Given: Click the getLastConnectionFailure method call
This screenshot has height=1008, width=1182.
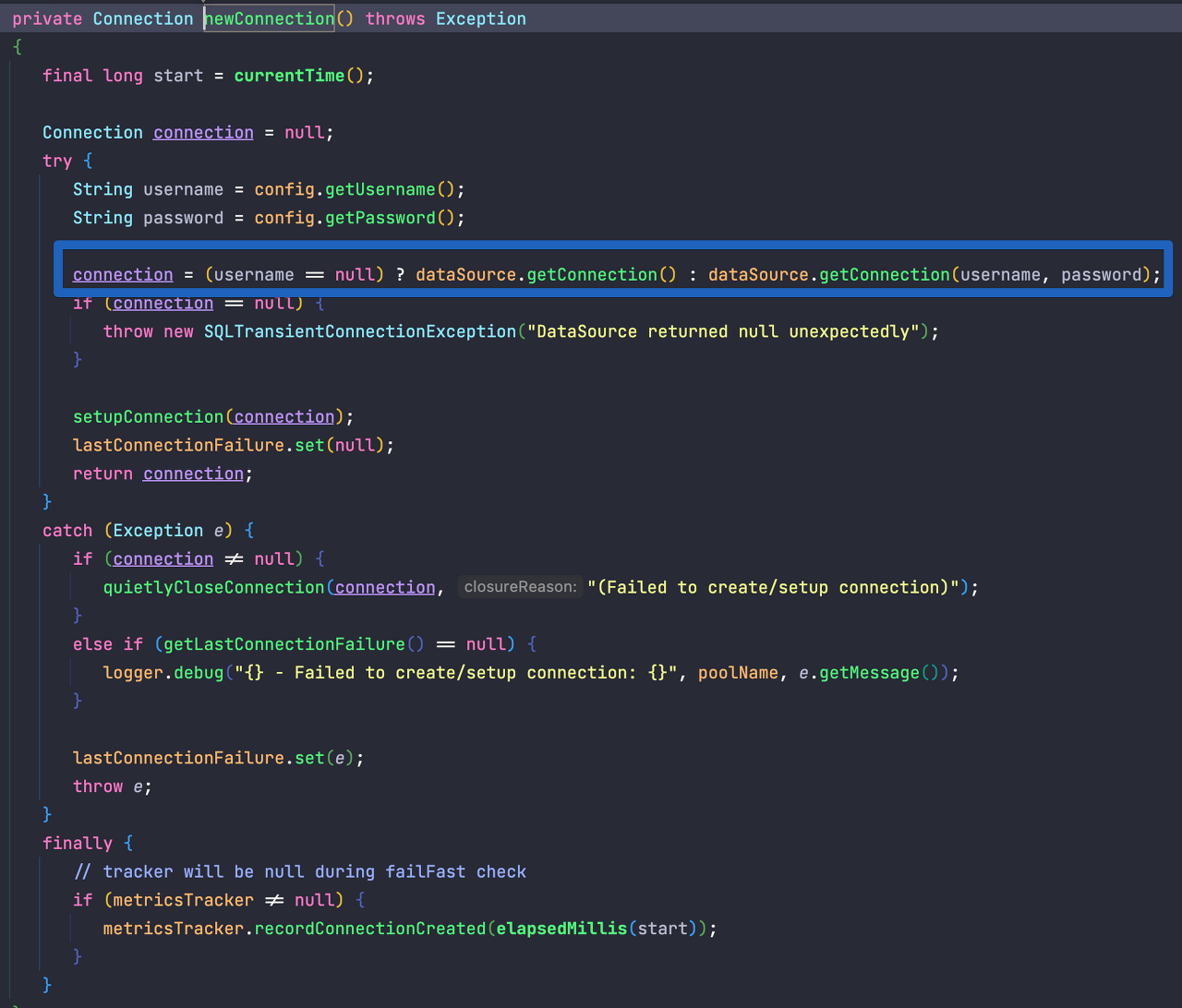Looking at the screenshot, I should pos(284,644).
